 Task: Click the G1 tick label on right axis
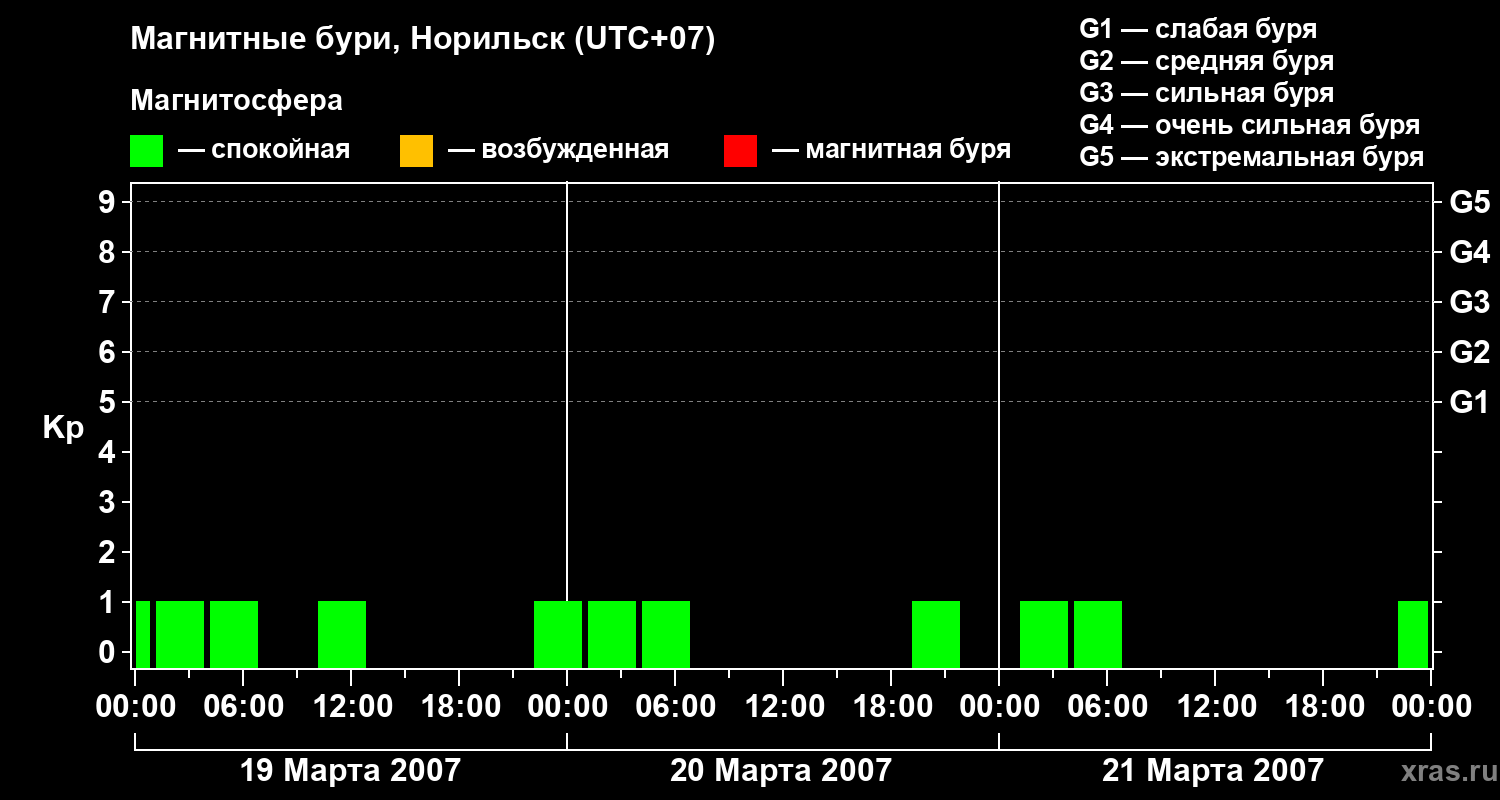point(1469,402)
